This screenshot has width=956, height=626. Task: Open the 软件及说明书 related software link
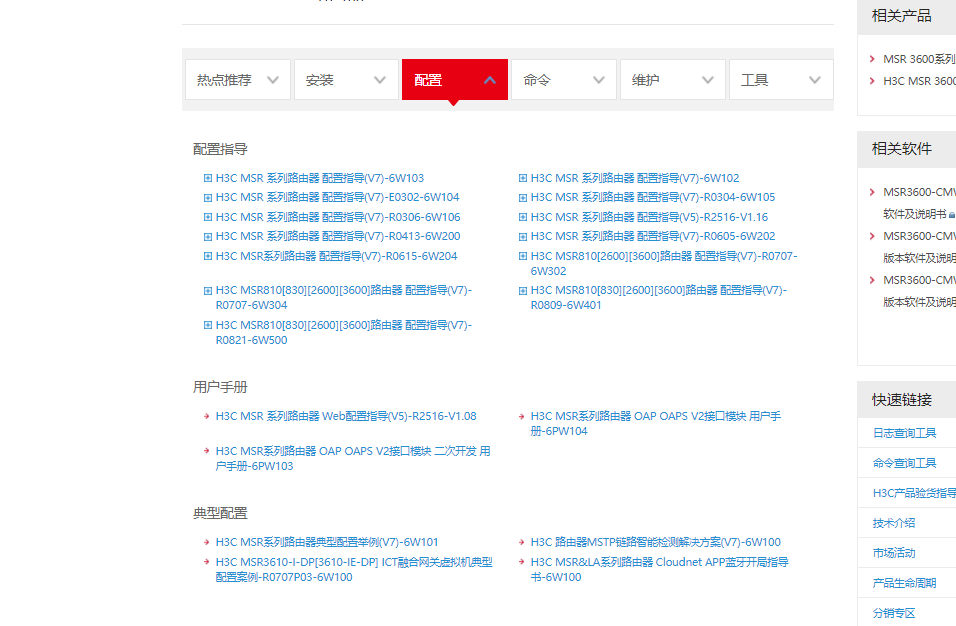(x=919, y=203)
